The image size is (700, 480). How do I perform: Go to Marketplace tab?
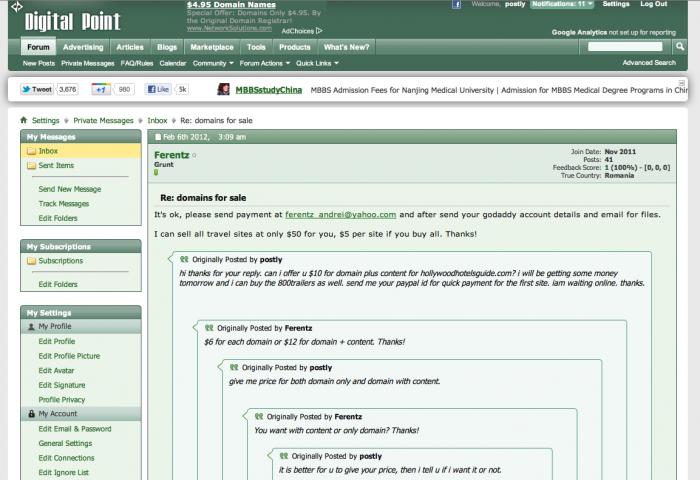tap(212, 47)
